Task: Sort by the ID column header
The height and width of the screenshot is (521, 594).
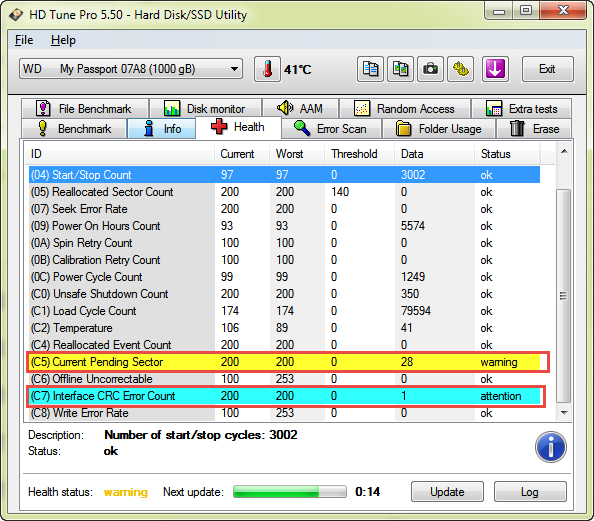Action: pyautogui.click(x=121, y=154)
